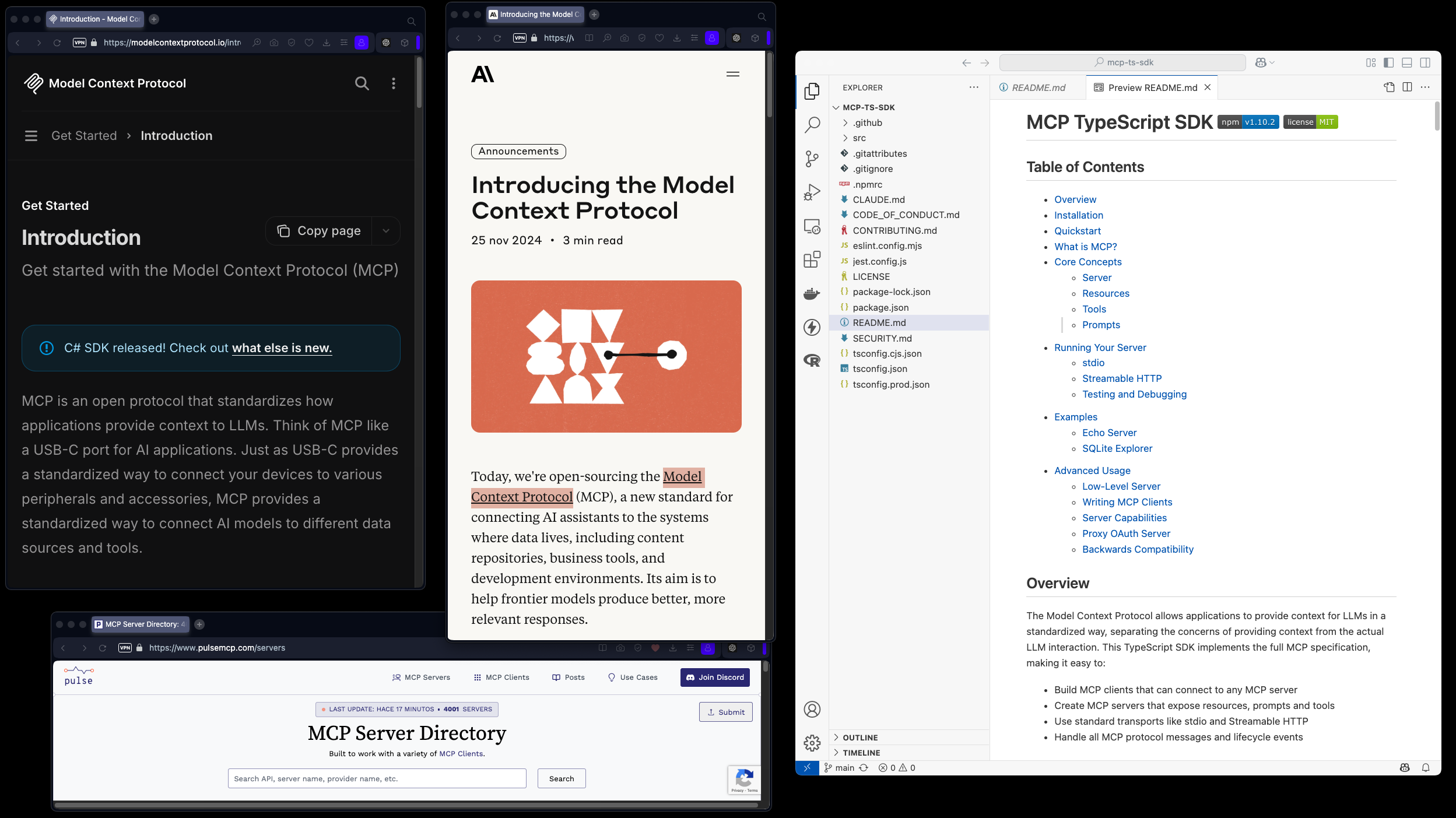Screen dimensions: 1456x818
Task: Open three-dot menu on MCP docs header
Action: 394,83
